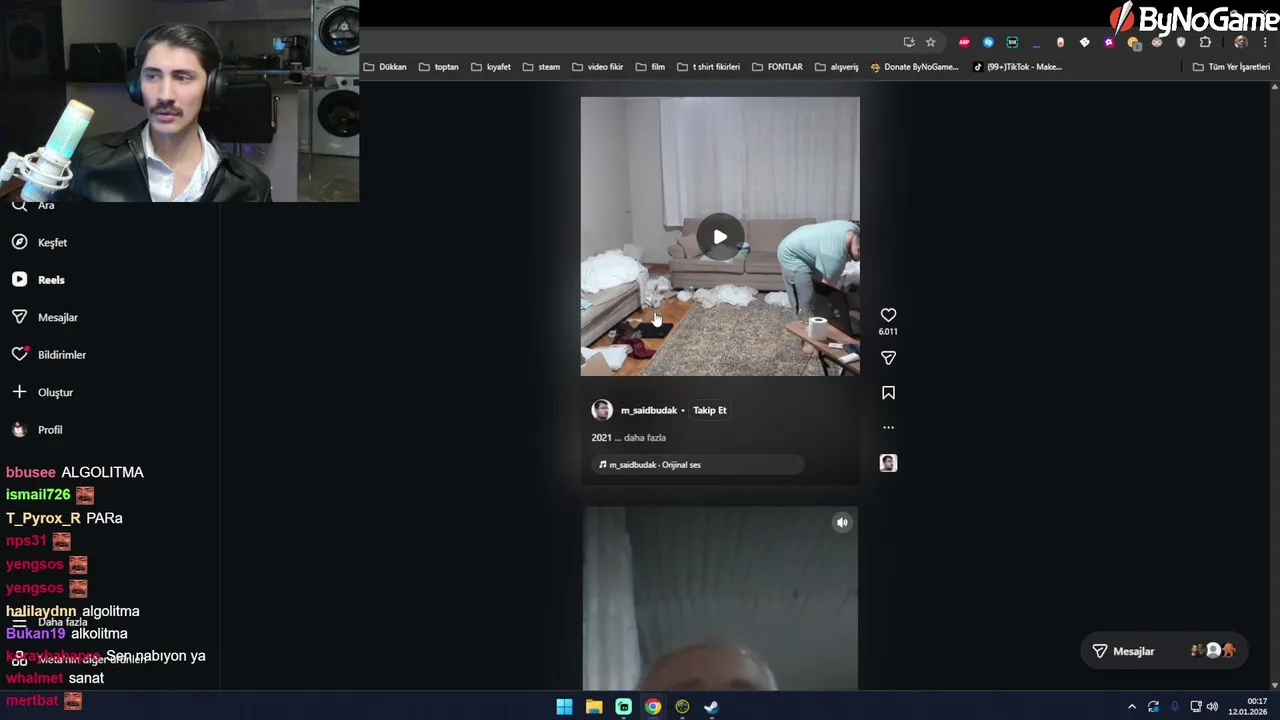Open the FONTLAR bookmark folder
This screenshot has height=720, width=1280.
click(x=778, y=67)
